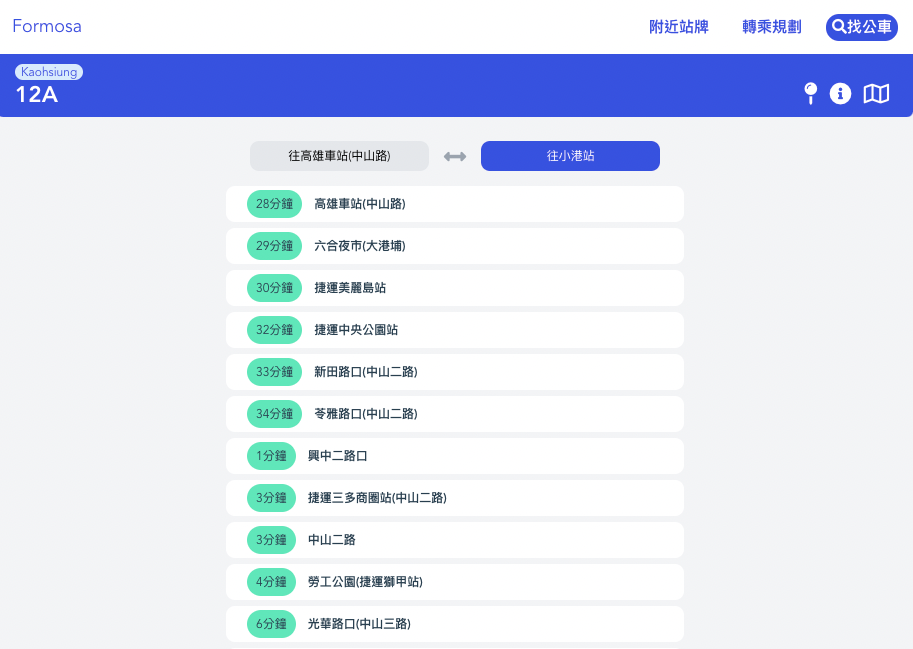Open the map view icon
The height and width of the screenshot is (649, 913).
coord(876,94)
